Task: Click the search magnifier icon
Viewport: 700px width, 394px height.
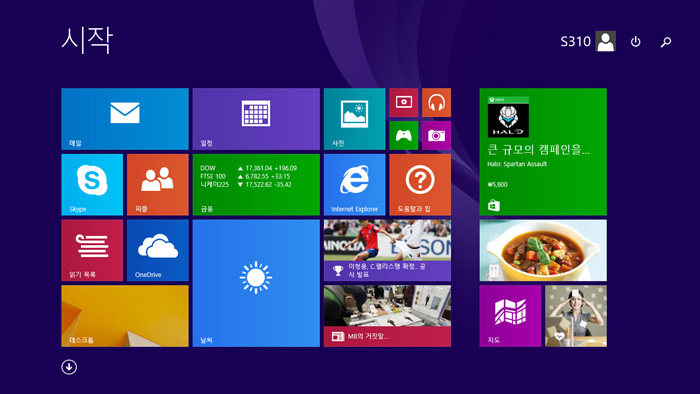Action: pyautogui.click(x=666, y=42)
